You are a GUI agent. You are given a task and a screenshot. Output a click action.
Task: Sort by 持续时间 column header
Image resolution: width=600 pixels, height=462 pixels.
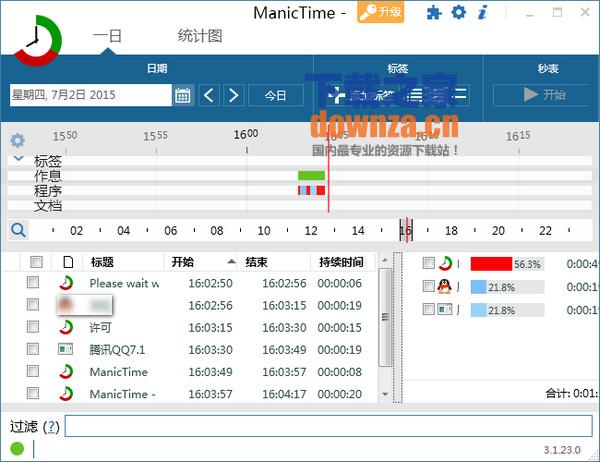(x=341, y=262)
